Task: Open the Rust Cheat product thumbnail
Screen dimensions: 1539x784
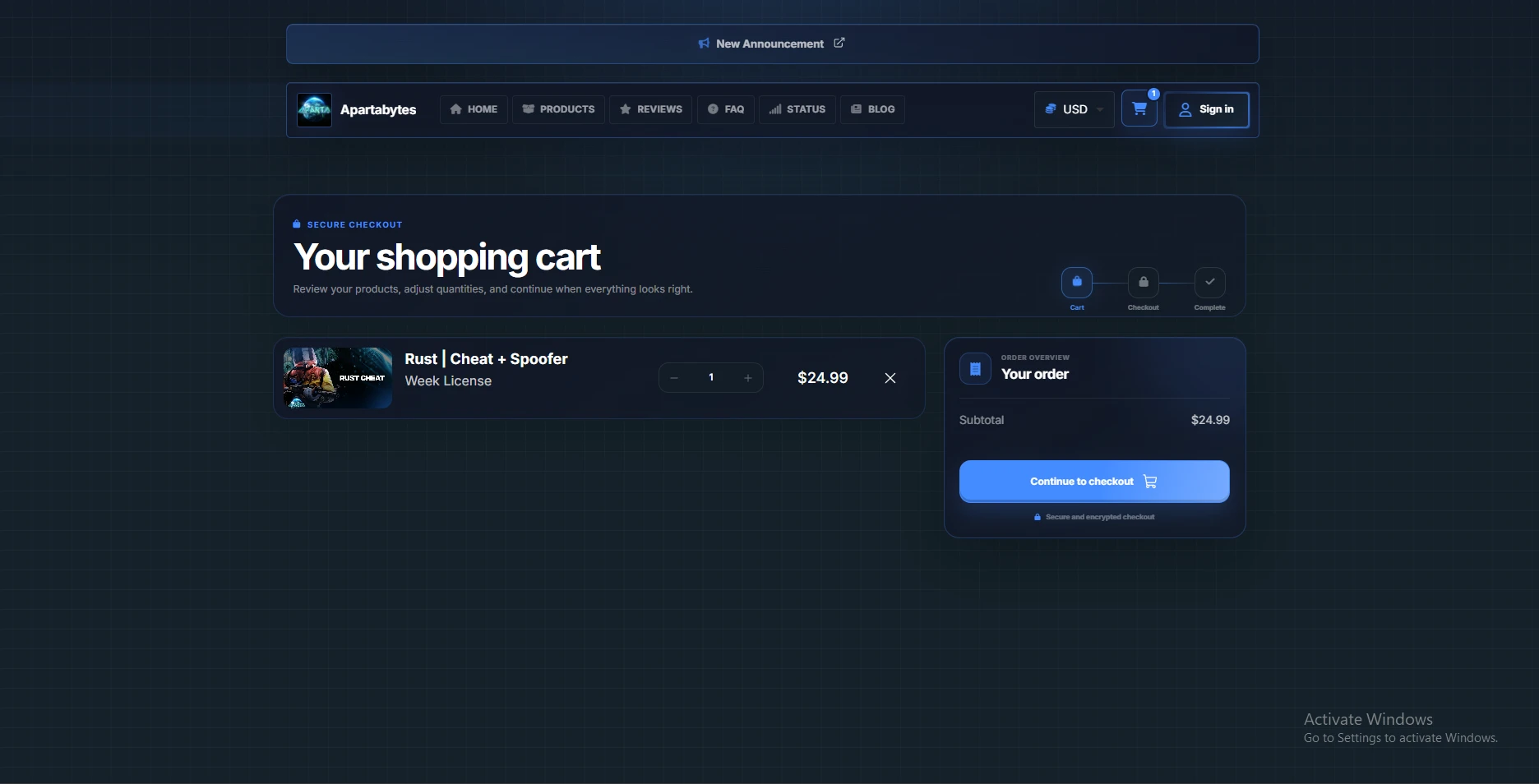Action: click(x=338, y=378)
